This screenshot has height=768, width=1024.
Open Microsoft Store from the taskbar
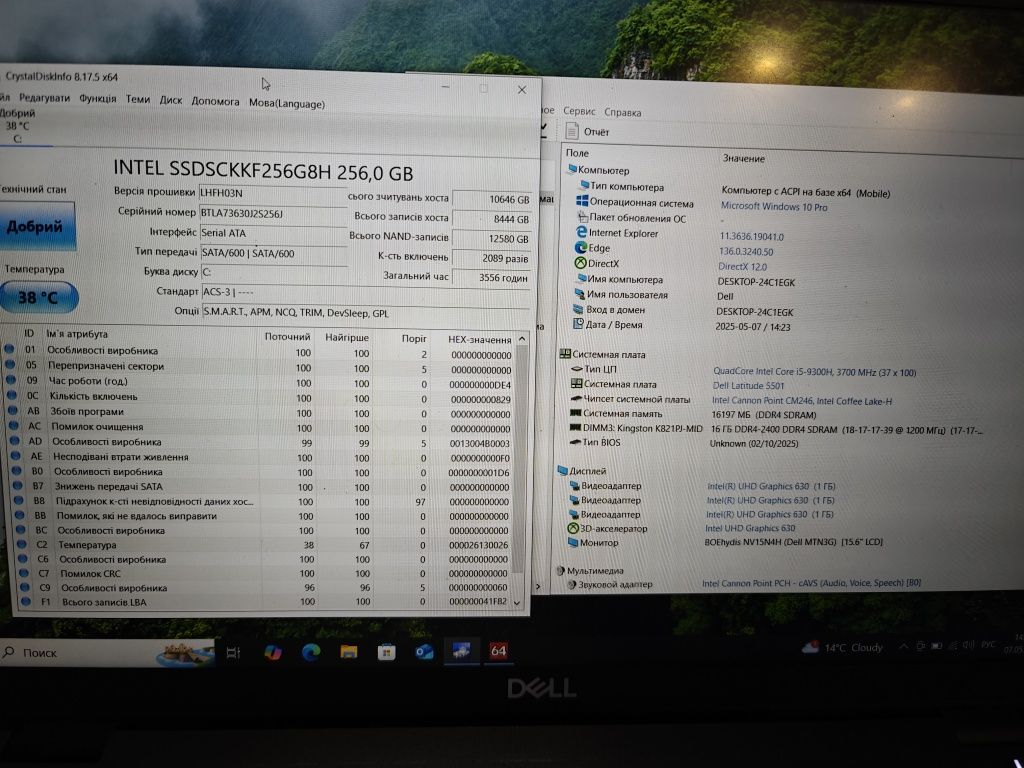click(x=387, y=652)
